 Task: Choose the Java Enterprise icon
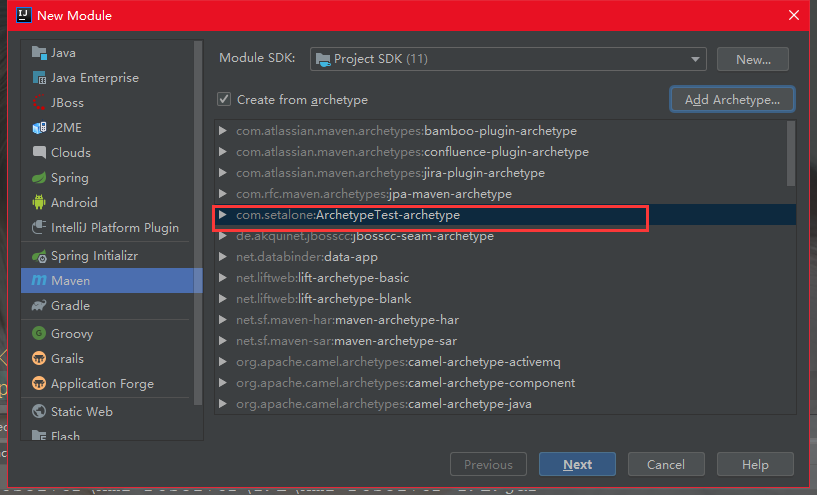[x=39, y=78]
